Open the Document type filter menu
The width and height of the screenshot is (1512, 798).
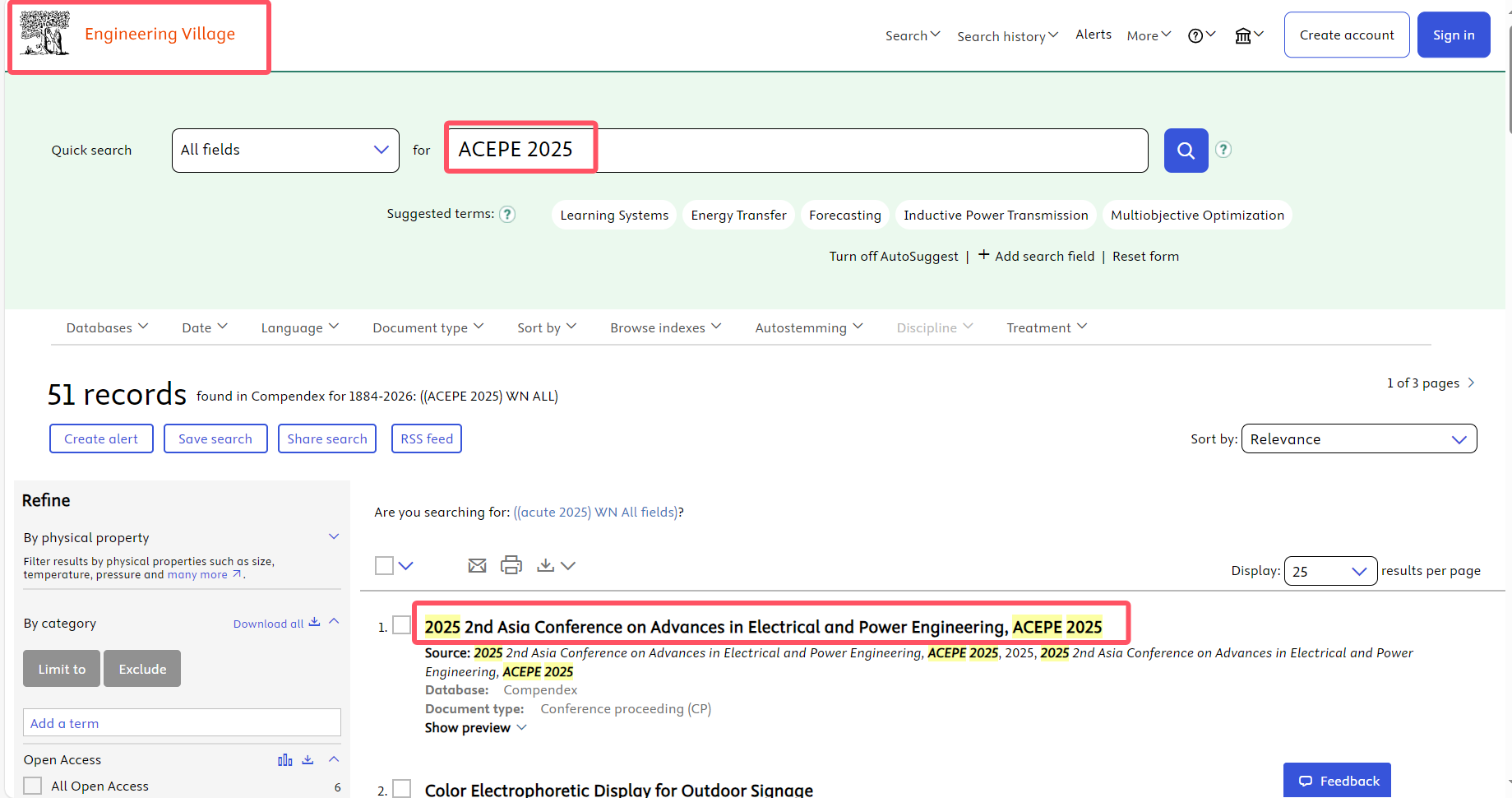(x=428, y=327)
